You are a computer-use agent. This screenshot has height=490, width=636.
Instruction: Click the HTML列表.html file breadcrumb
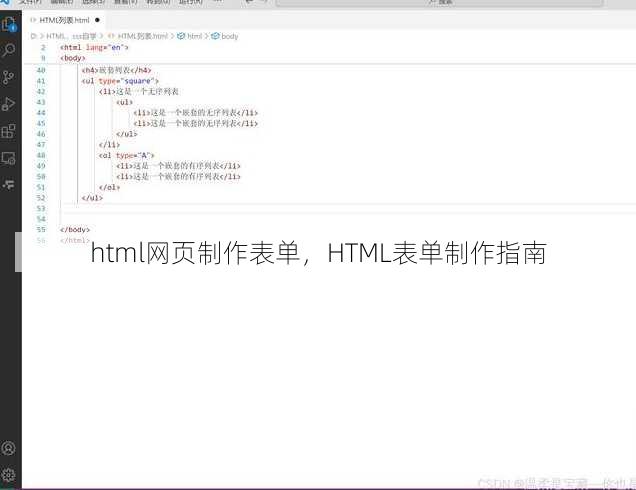click(x=142, y=36)
